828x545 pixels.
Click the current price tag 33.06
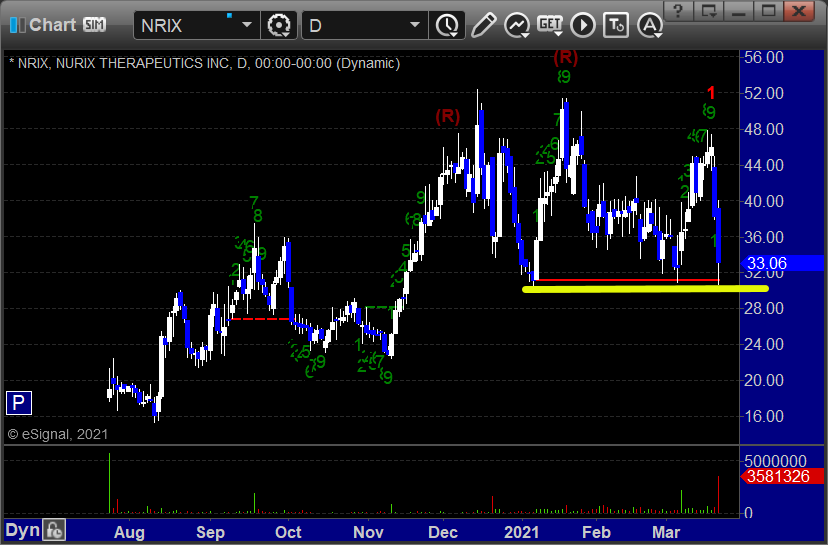tap(783, 263)
